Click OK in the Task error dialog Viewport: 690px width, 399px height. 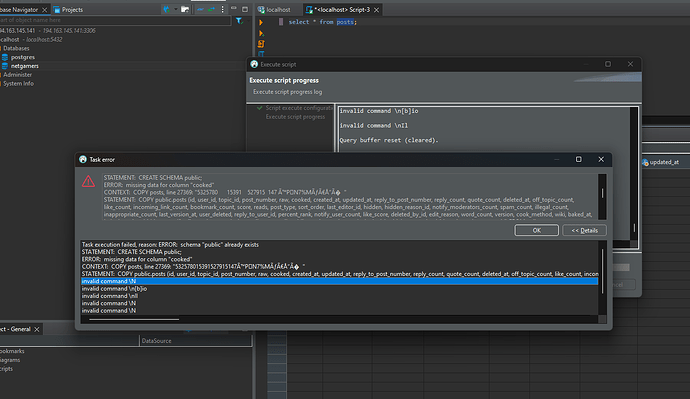tap(536, 230)
